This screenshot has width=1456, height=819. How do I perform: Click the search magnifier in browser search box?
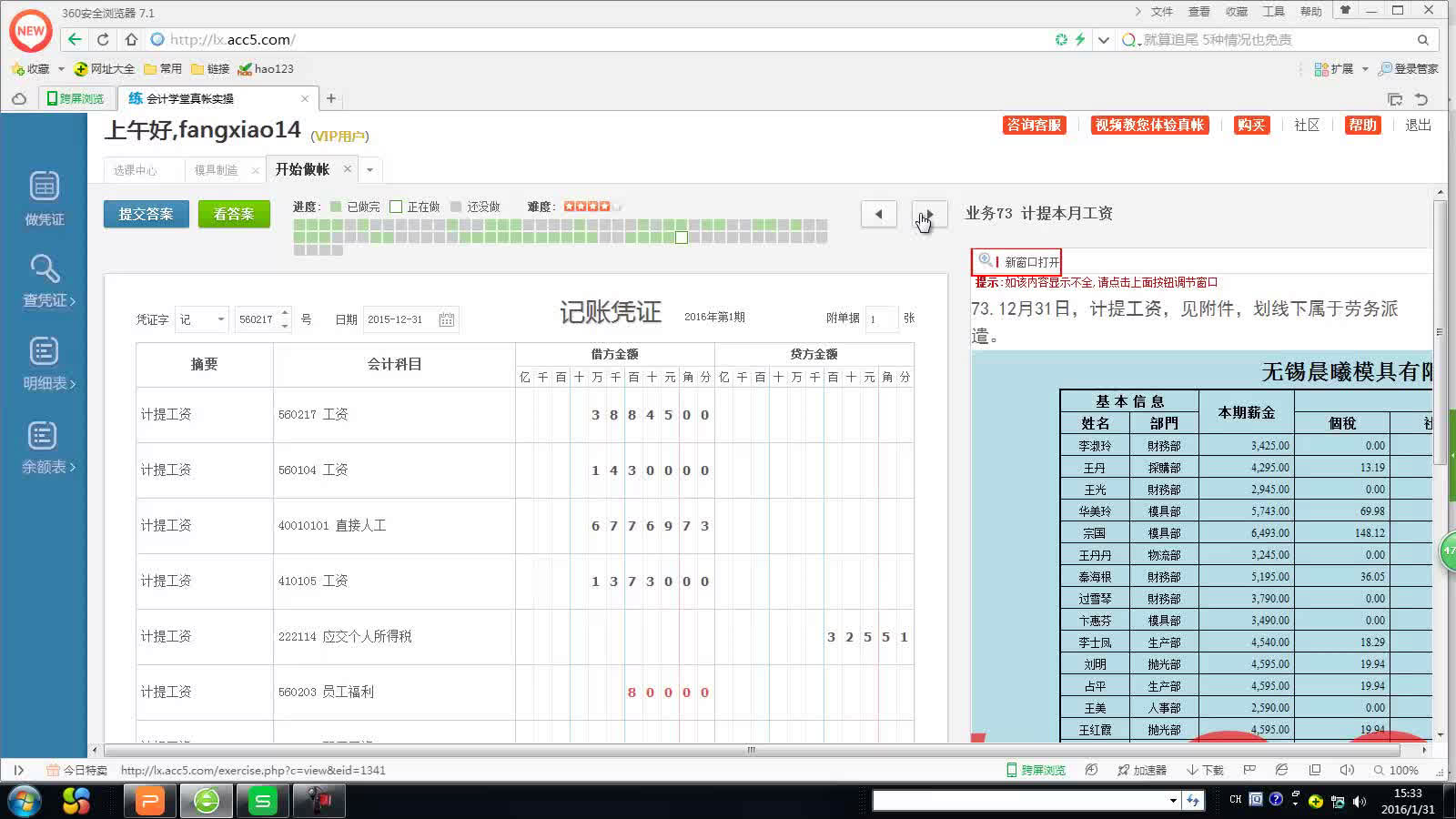point(1423,39)
